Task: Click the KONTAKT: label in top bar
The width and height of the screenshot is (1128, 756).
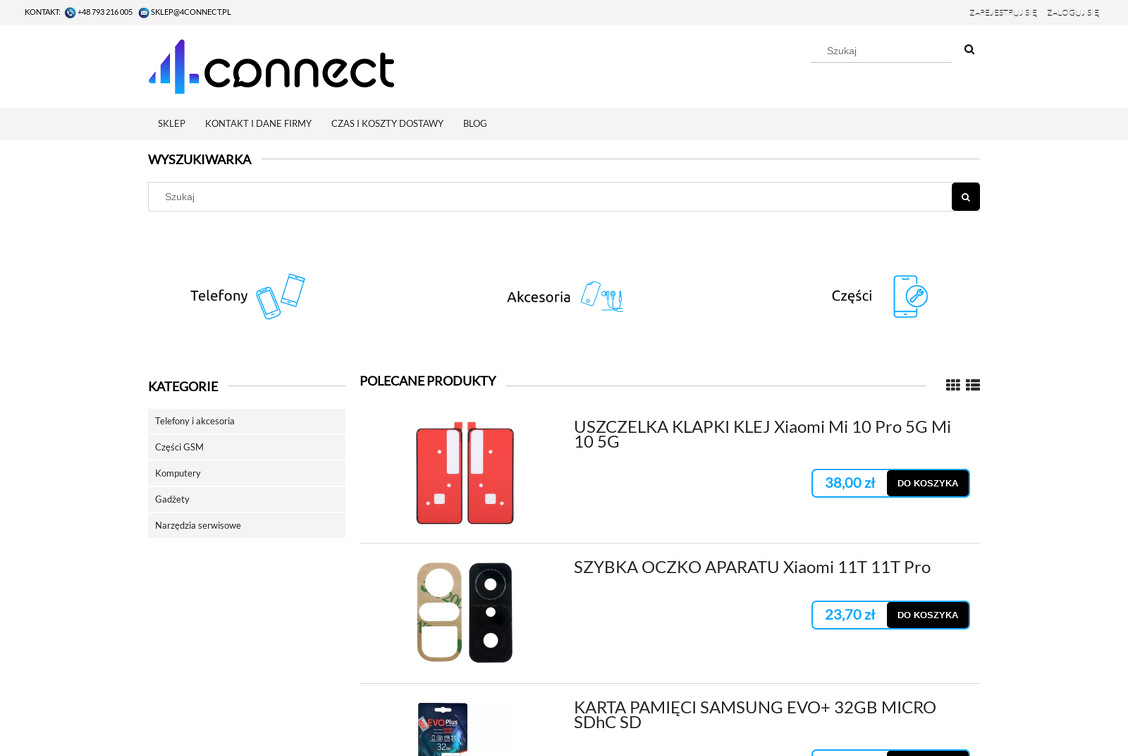Action: 42,12
